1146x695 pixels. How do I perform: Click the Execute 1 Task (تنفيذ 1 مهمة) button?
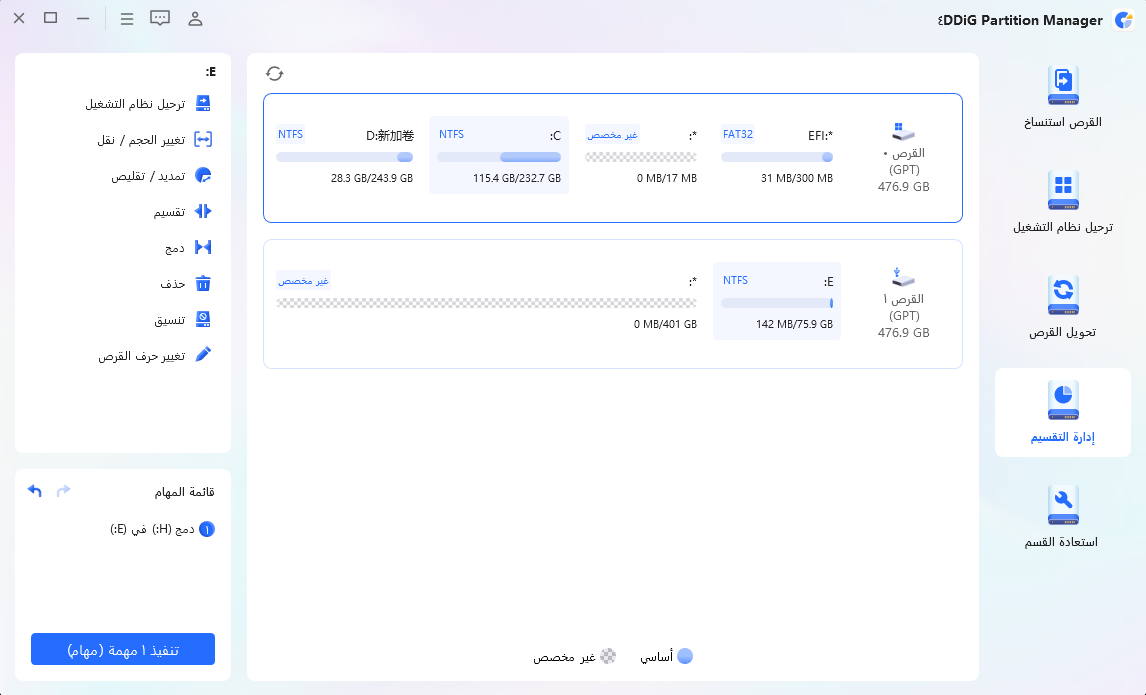coord(122,648)
